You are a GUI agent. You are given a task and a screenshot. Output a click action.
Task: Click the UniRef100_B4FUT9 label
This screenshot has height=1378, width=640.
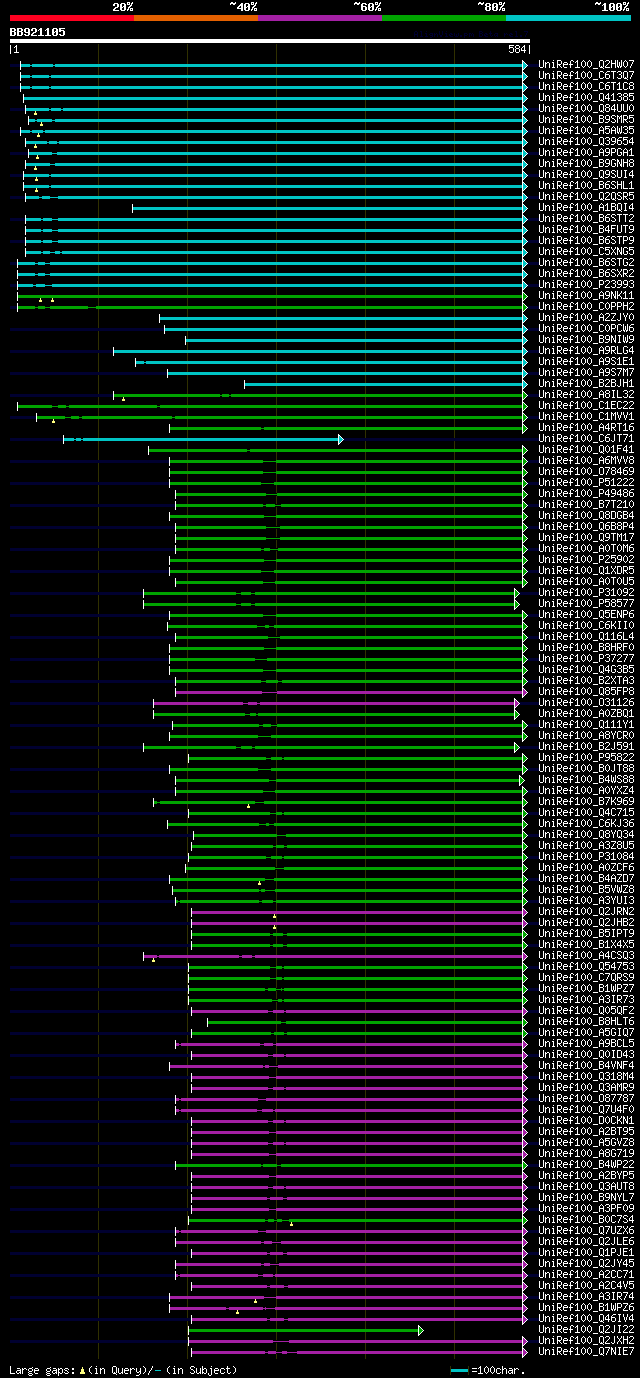click(x=586, y=230)
